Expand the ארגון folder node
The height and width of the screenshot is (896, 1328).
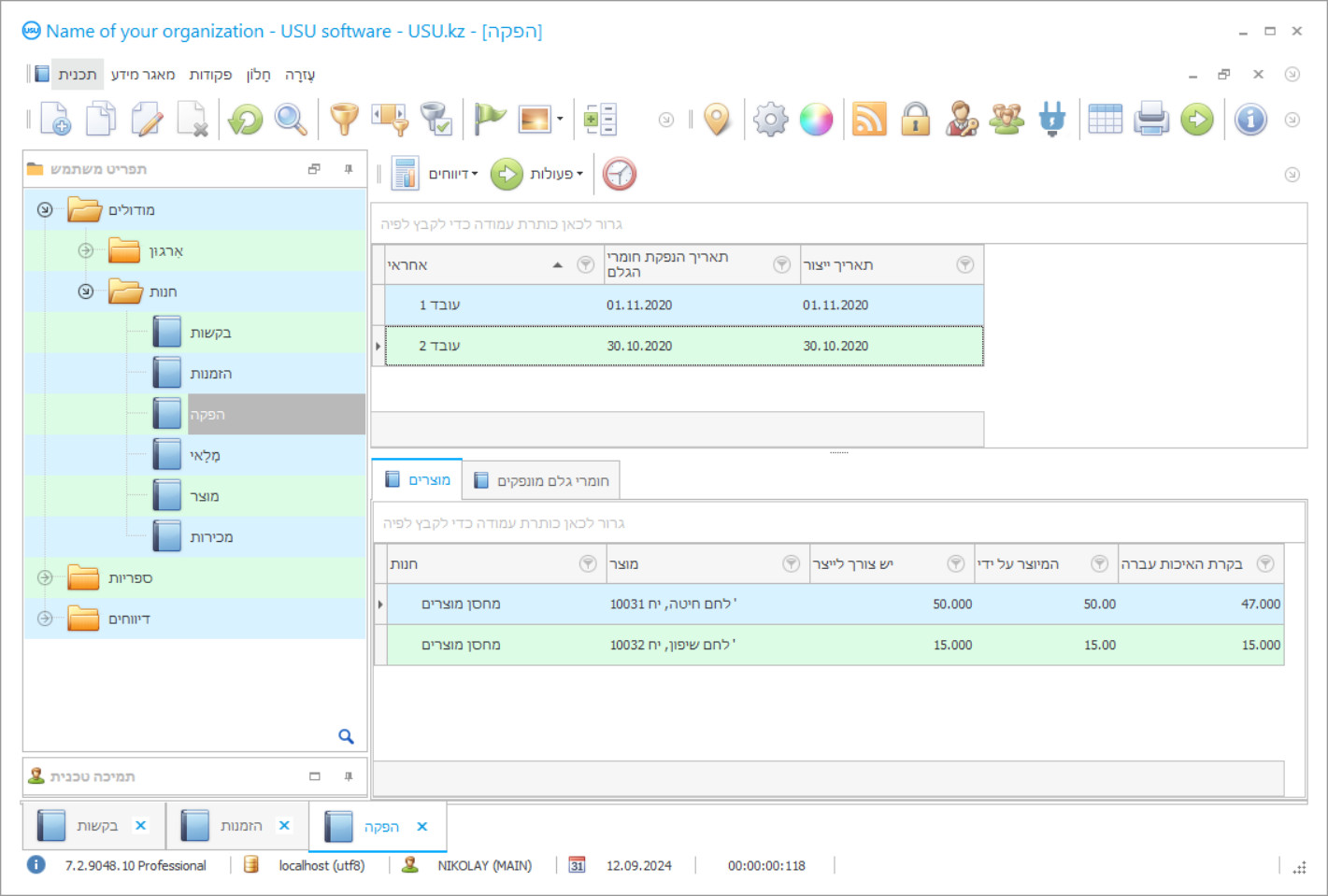86,250
